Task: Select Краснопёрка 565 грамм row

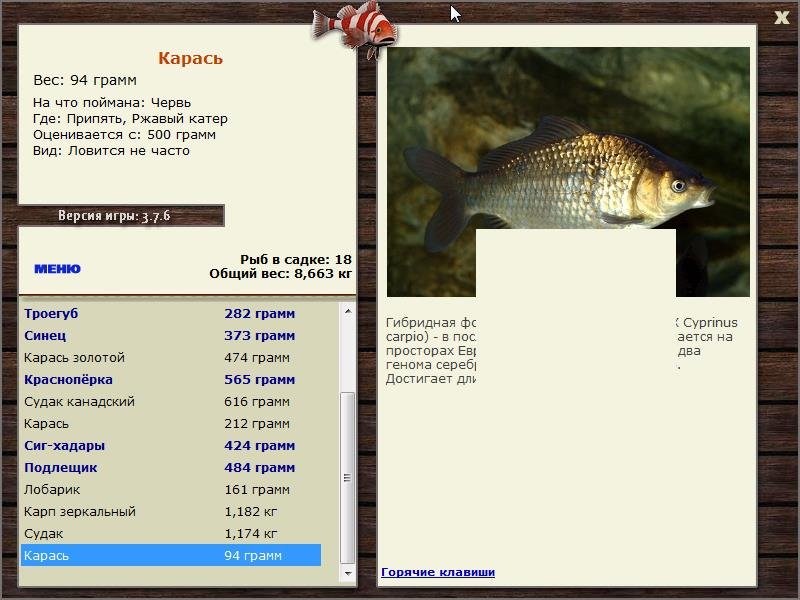Action: (171, 379)
